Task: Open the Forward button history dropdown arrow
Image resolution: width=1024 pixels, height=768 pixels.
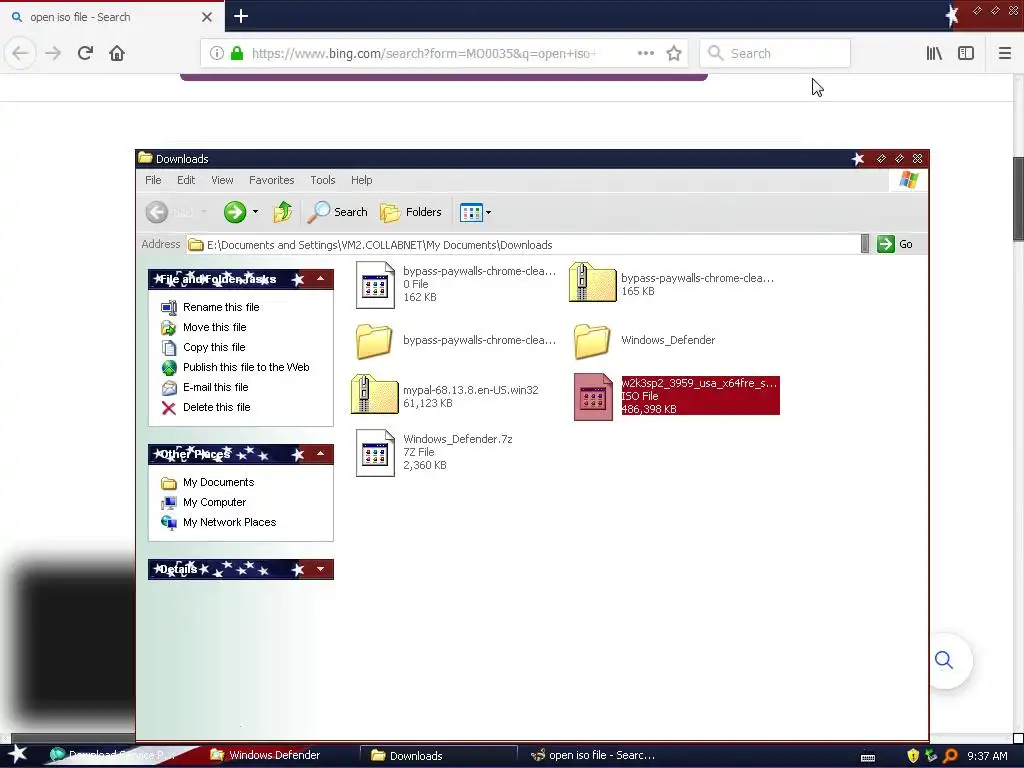Action: pos(255,212)
